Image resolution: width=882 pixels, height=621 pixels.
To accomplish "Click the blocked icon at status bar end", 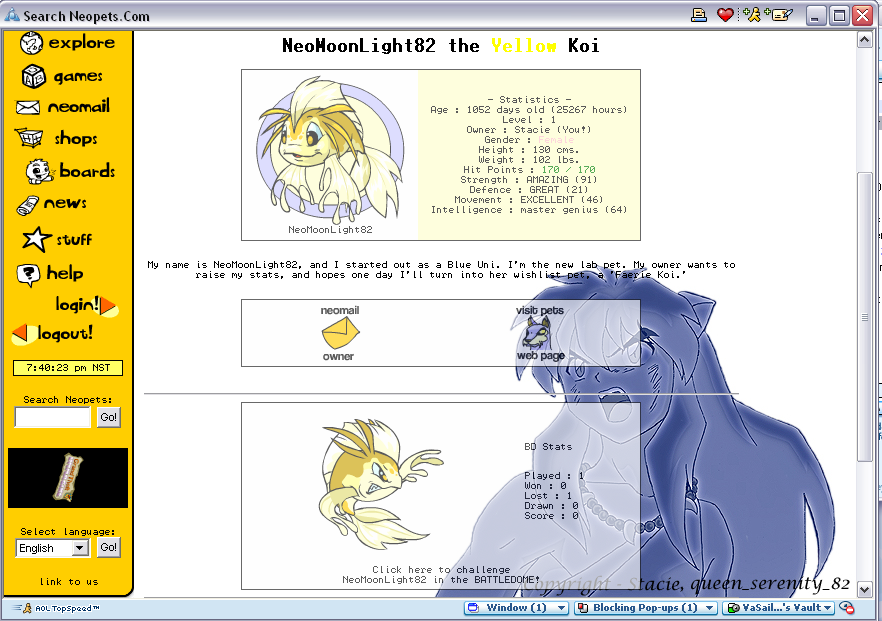I will [x=847, y=608].
